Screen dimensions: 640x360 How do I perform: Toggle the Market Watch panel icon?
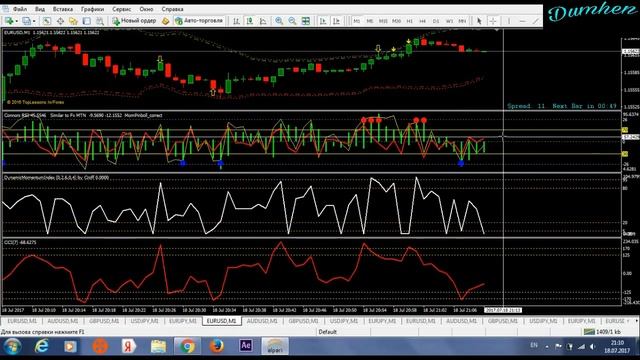click(x=47, y=21)
